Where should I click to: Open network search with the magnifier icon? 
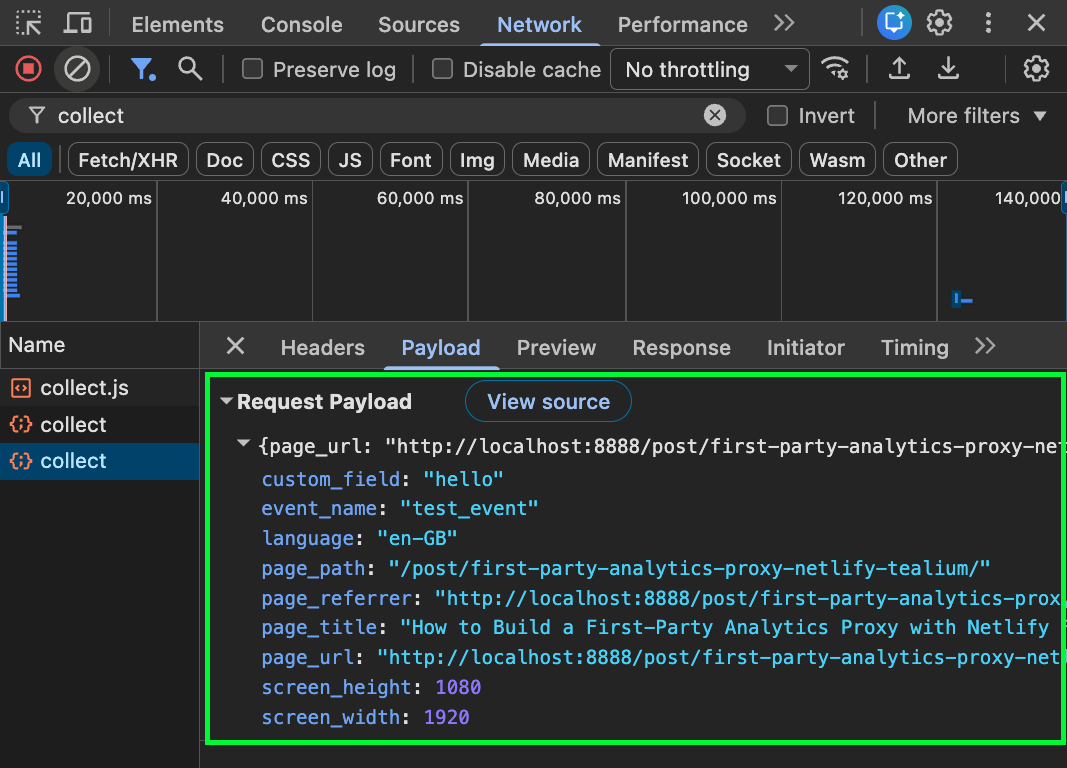(190, 69)
